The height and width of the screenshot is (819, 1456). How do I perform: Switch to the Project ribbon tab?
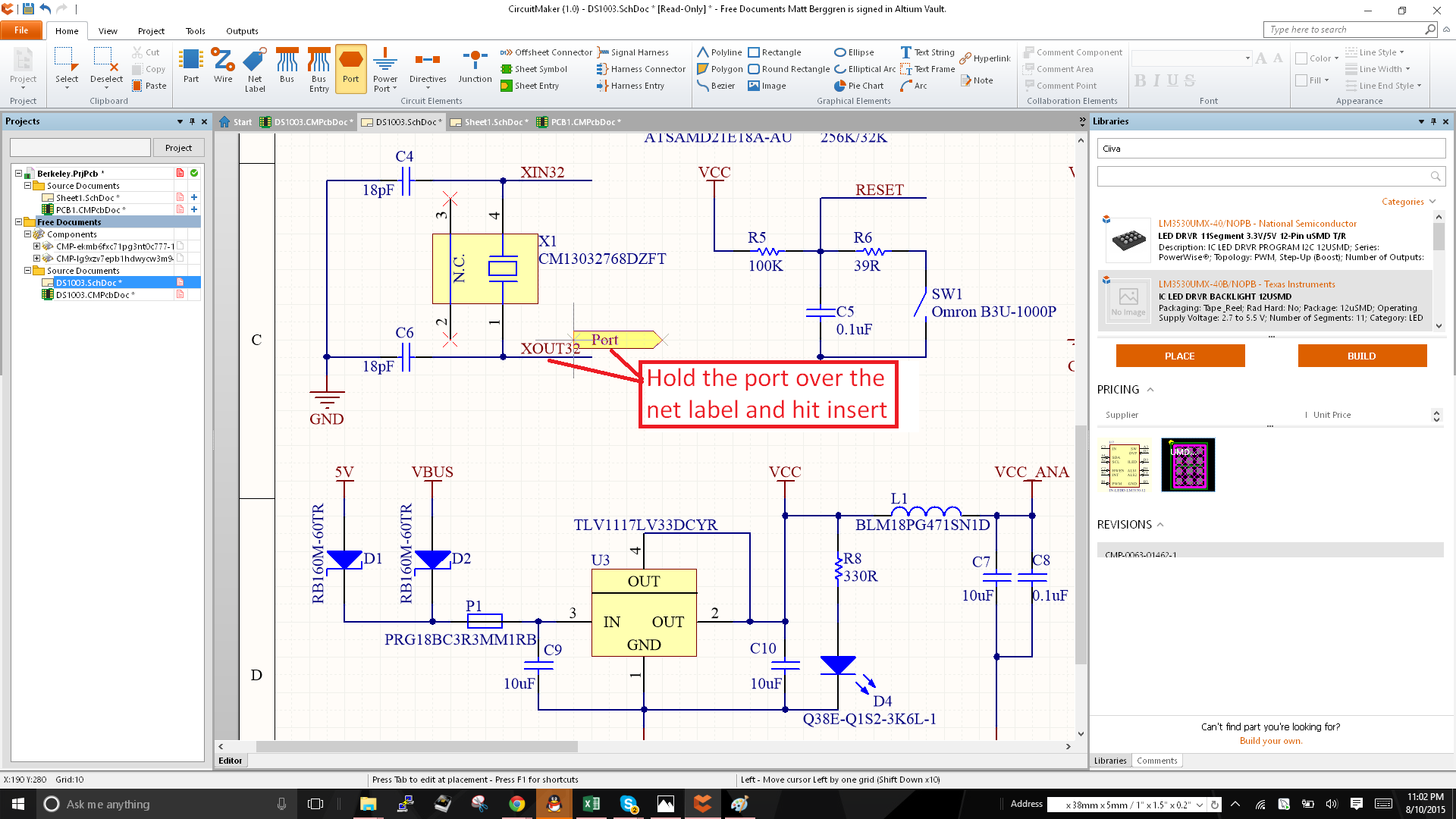coord(151,31)
